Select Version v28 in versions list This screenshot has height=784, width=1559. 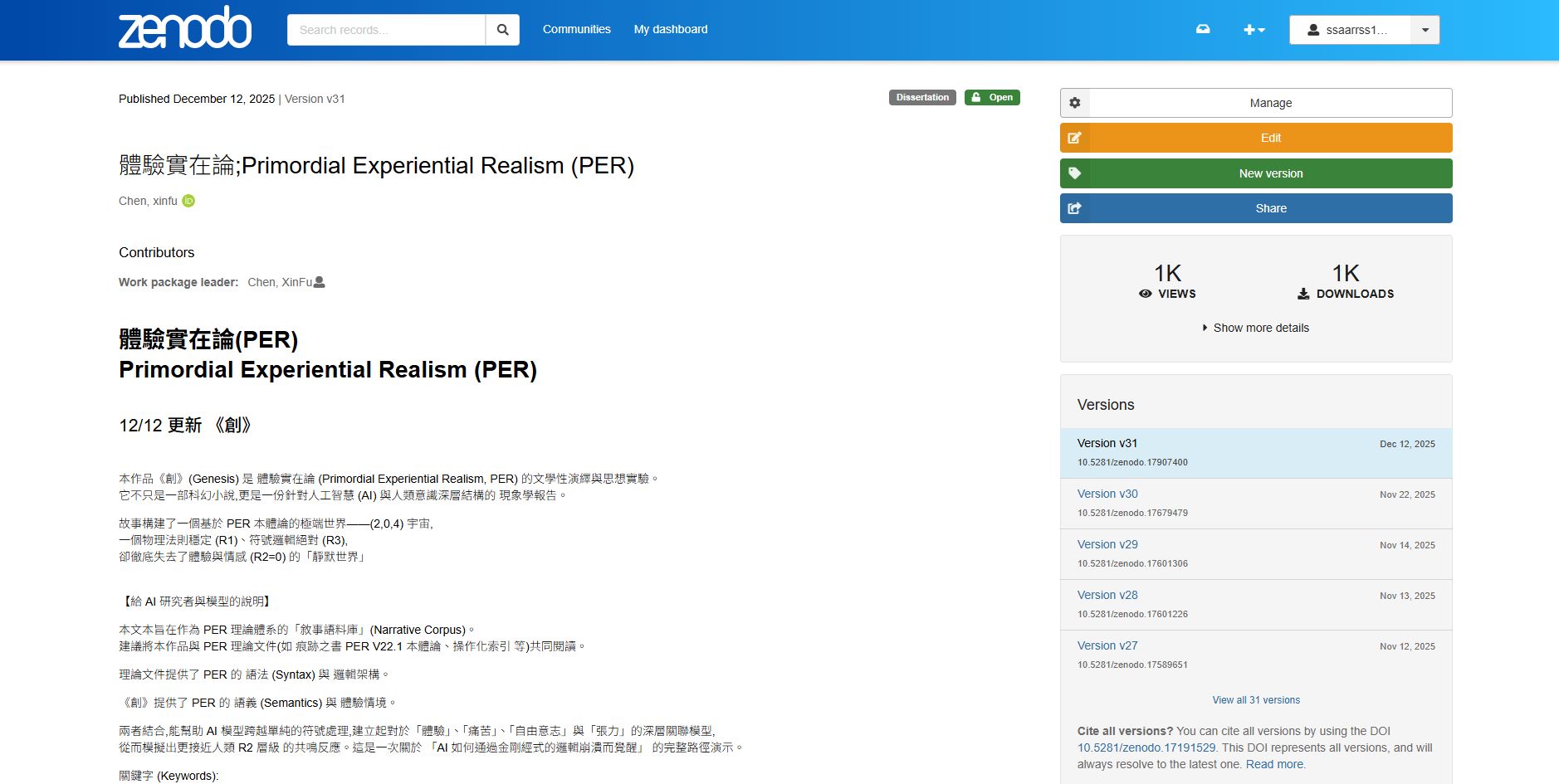[x=1107, y=595]
